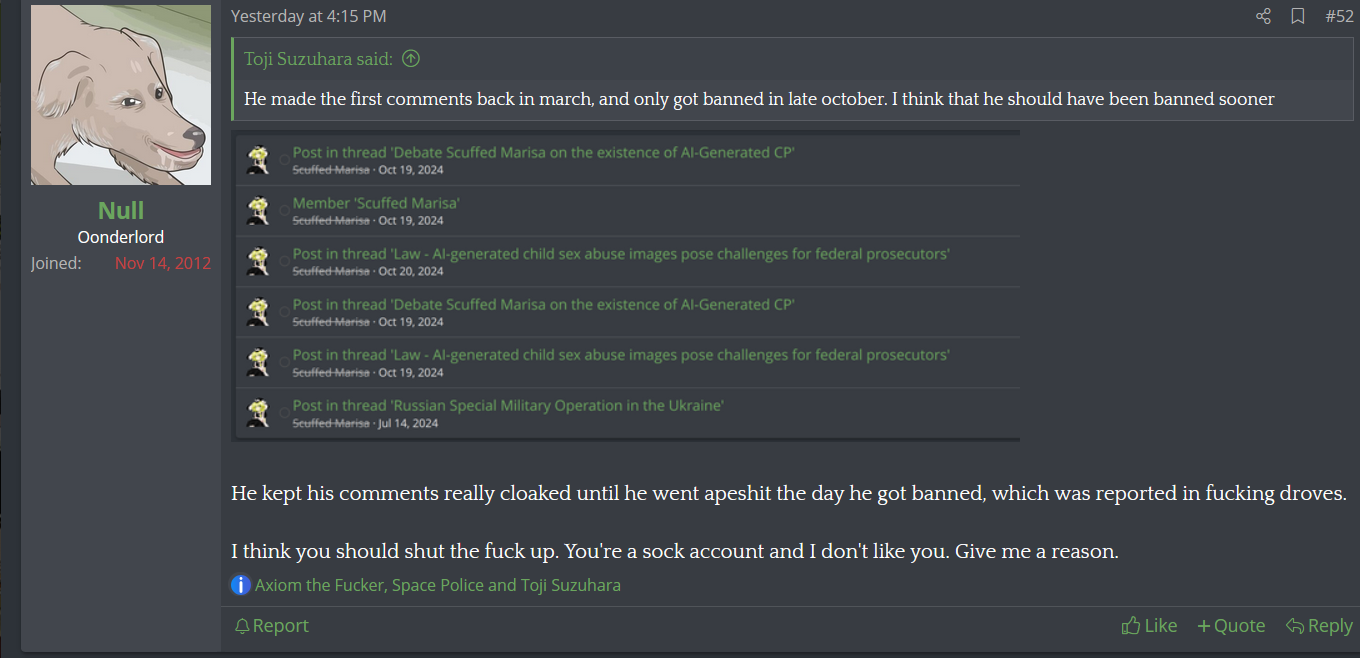Viewport: 1360px width, 658px height.
Task: Click the plus Quote icon
Action: (1203, 626)
